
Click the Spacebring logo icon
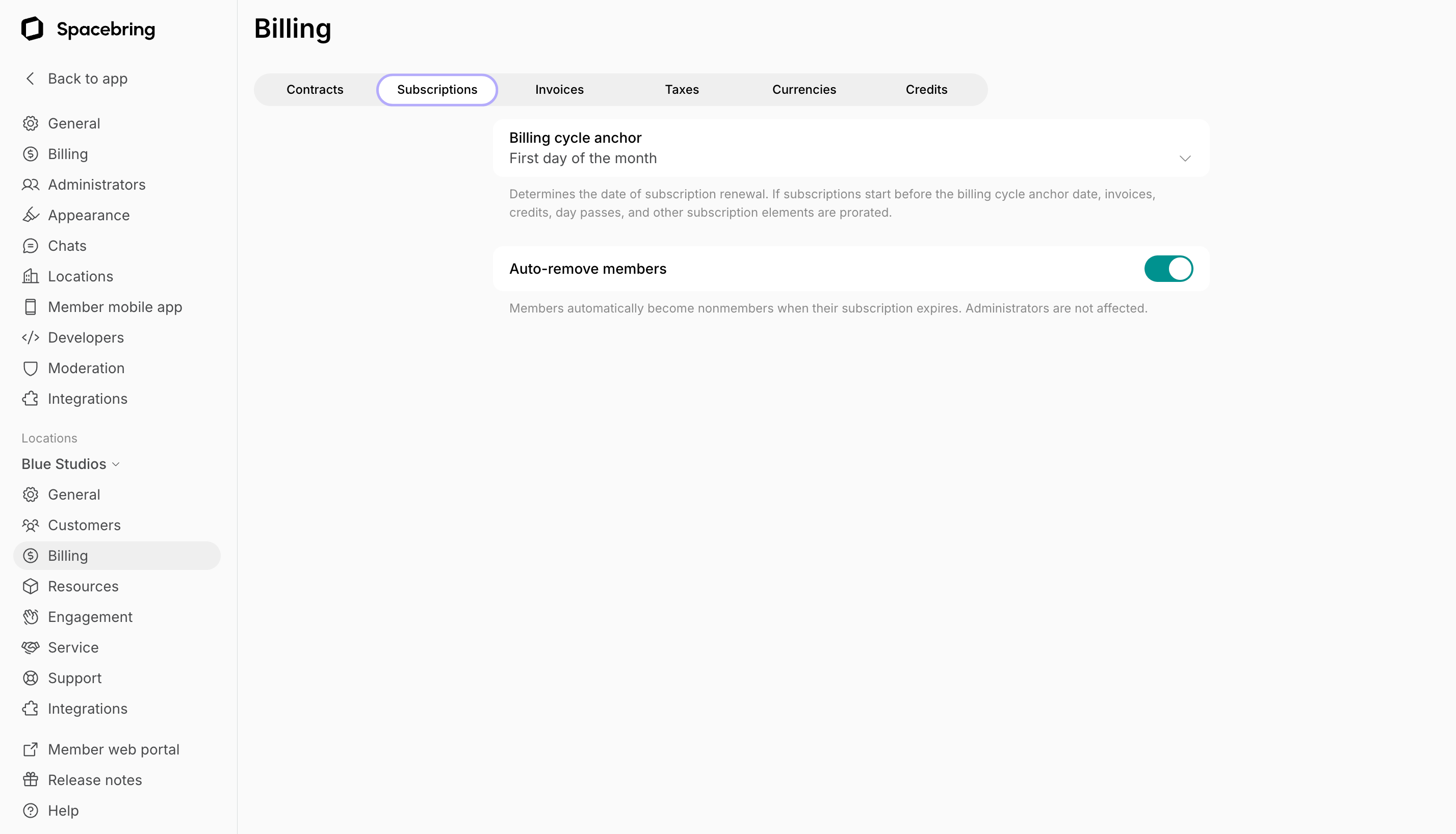[x=32, y=29]
